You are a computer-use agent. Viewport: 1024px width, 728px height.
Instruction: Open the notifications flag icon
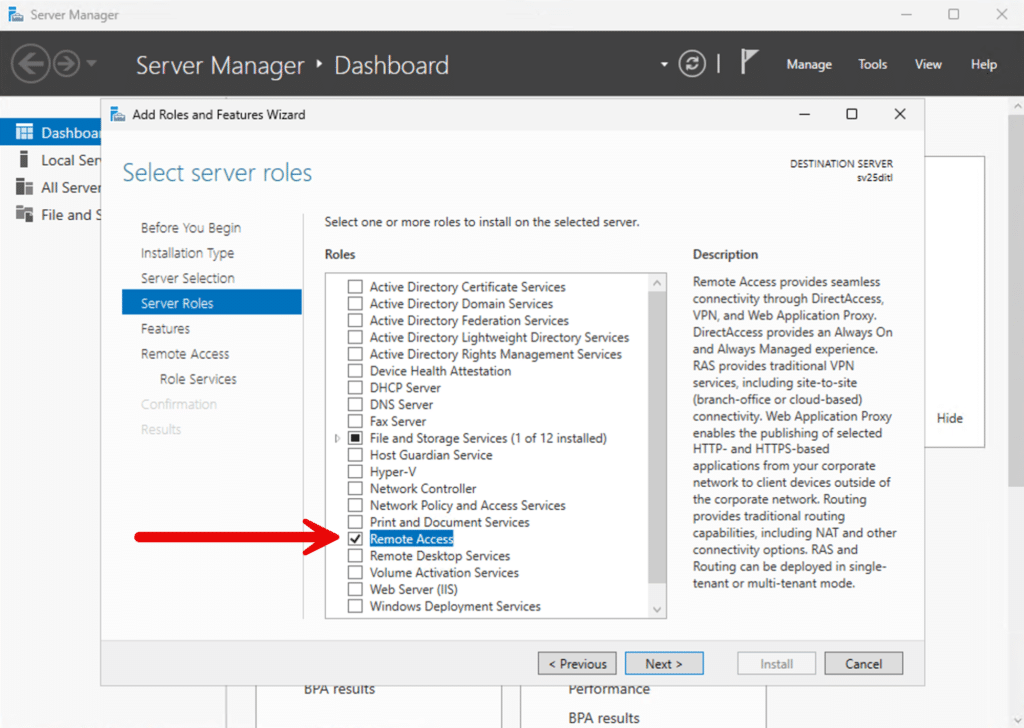pos(751,61)
